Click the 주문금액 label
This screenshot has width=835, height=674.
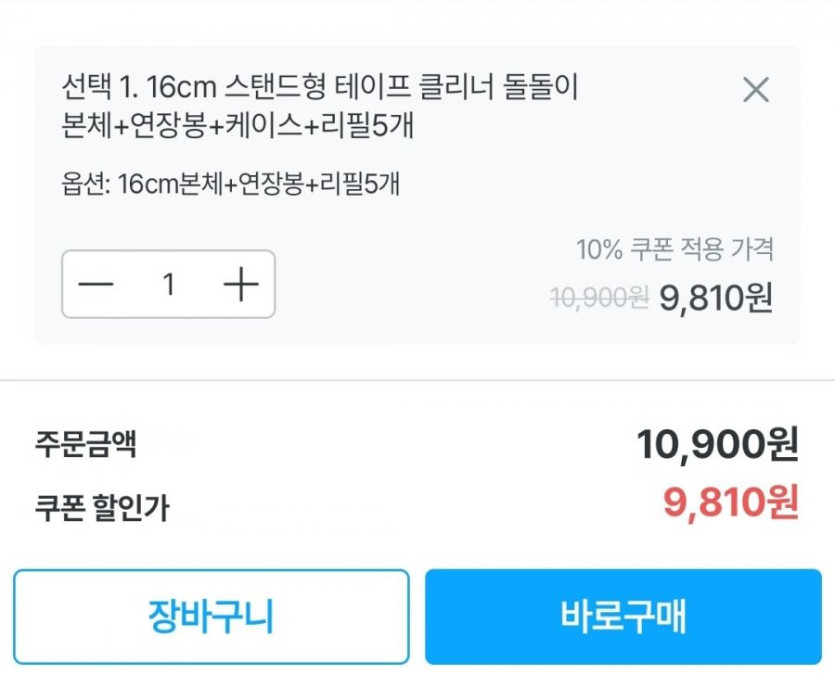(x=85, y=444)
